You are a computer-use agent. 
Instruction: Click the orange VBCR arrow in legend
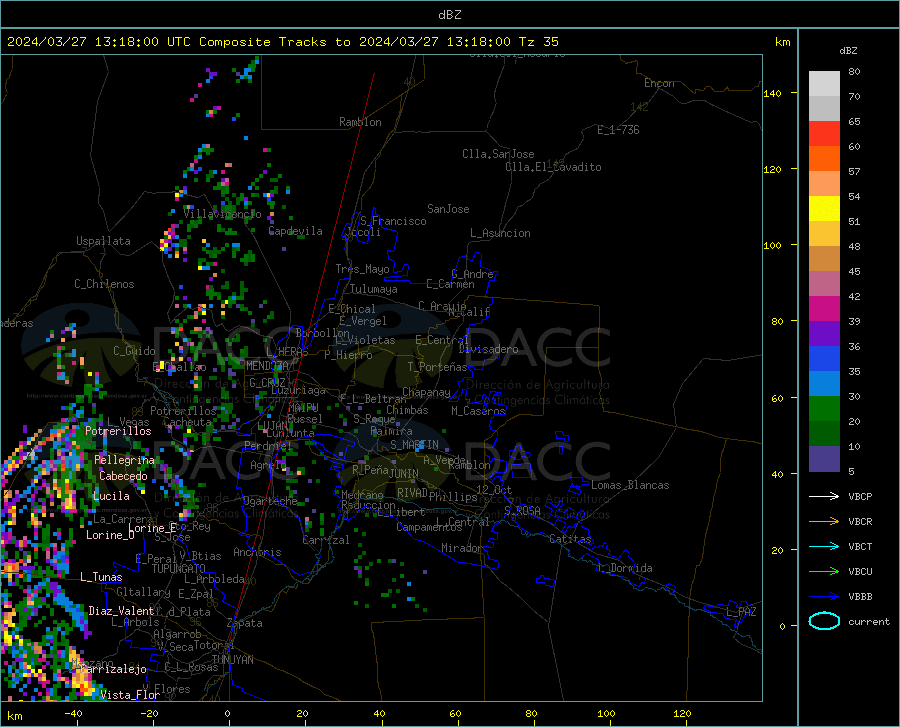(824, 522)
